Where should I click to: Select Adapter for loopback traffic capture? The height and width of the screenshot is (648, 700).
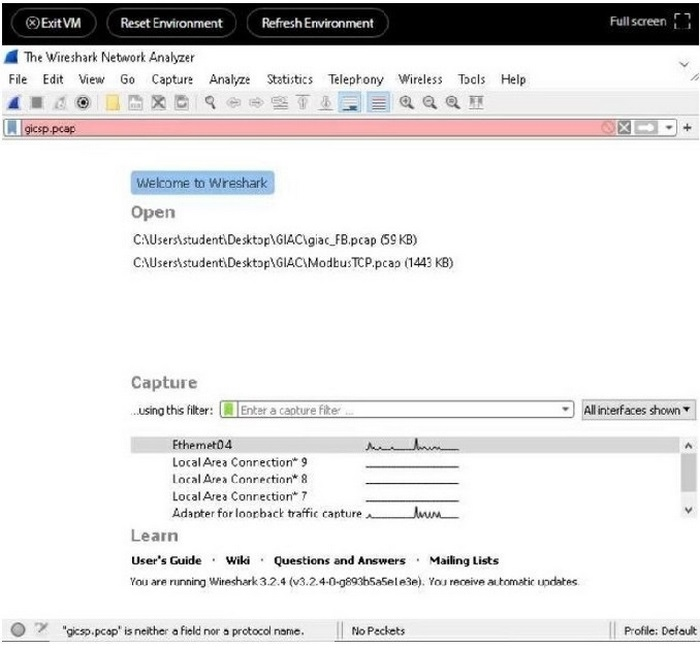pyautogui.click(x=405, y=513)
